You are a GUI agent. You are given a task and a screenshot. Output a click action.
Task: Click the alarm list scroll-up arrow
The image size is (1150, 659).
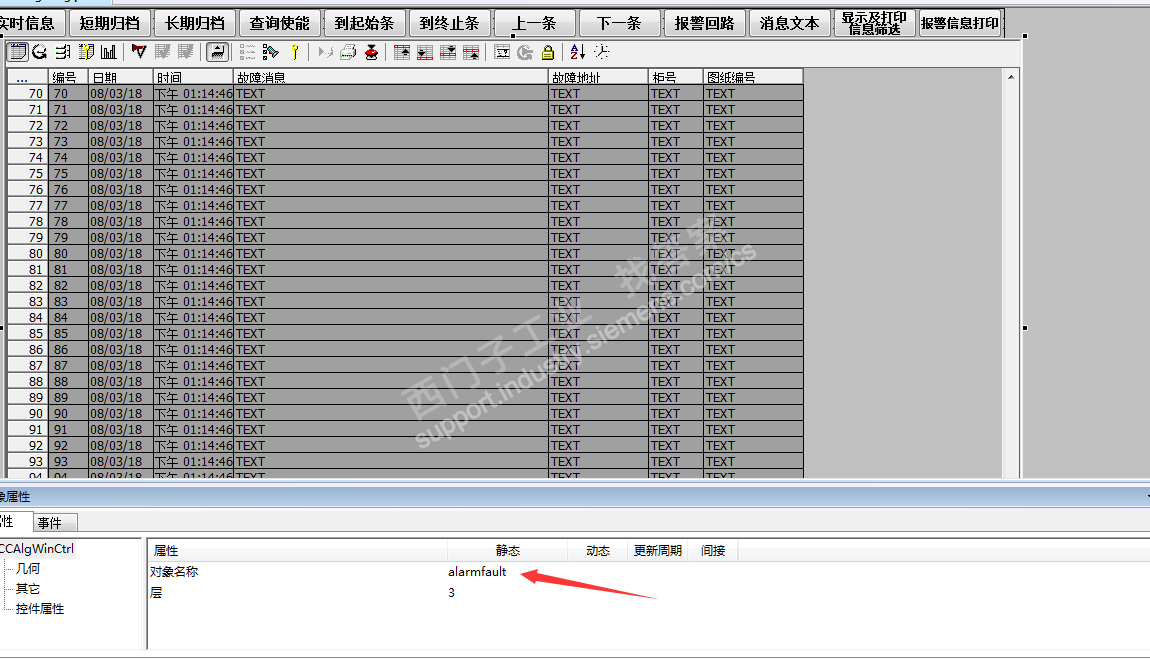[1011, 77]
